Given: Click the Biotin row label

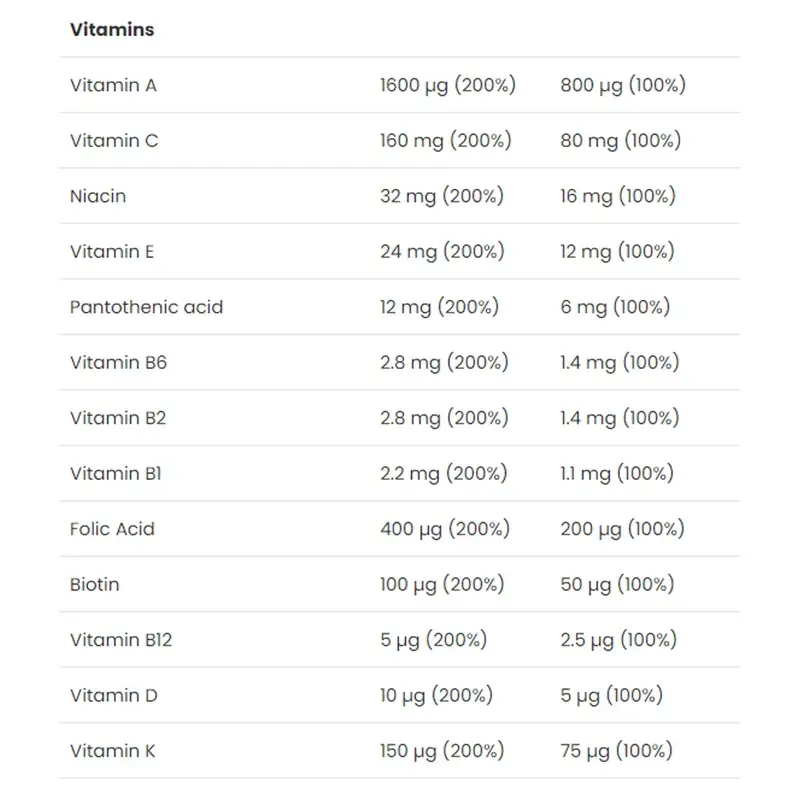Looking at the screenshot, I should point(94,584).
